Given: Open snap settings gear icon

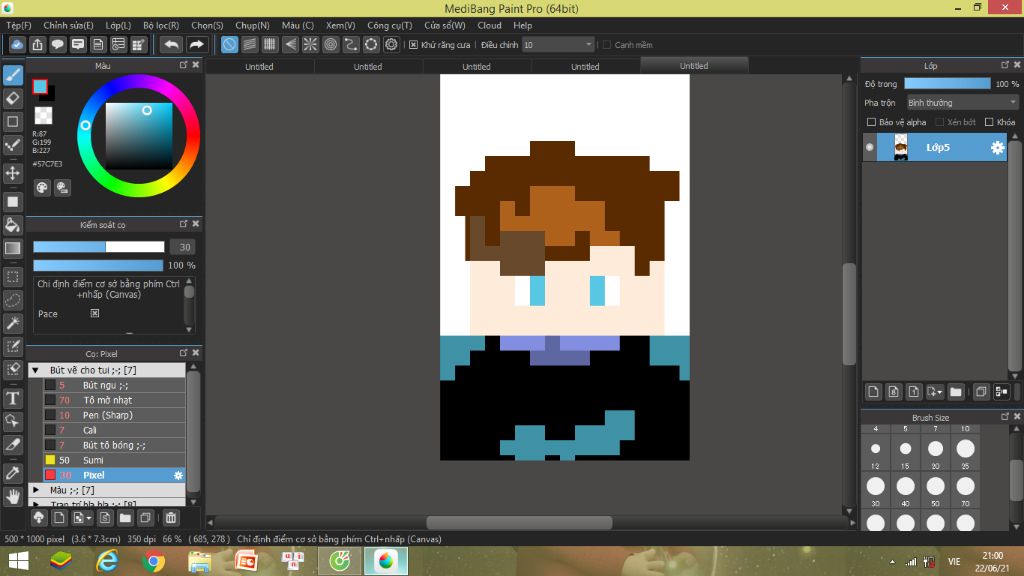Looking at the screenshot, I should point(391,44).
